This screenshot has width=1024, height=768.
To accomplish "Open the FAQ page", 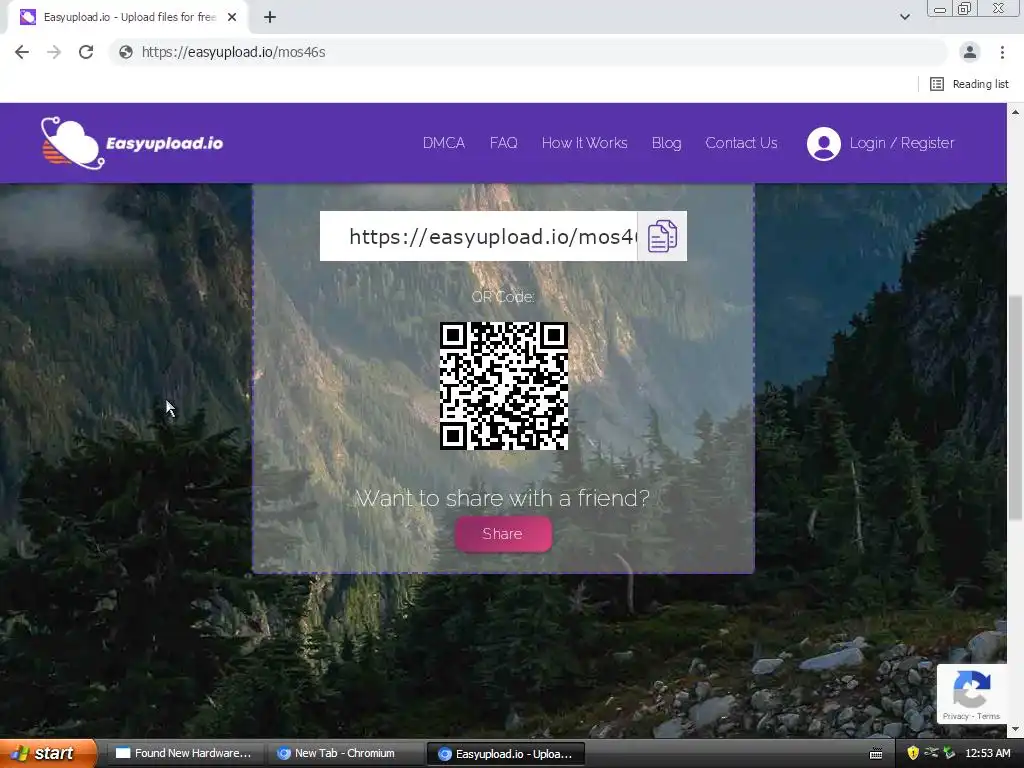I will pos(504,143).
